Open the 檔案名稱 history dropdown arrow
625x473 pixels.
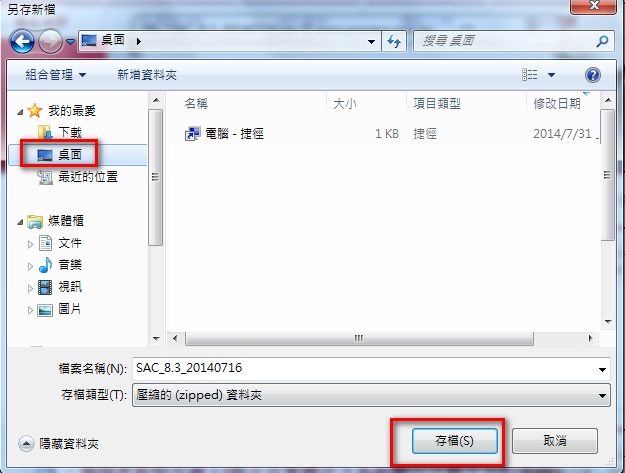(x=602, y=369)
